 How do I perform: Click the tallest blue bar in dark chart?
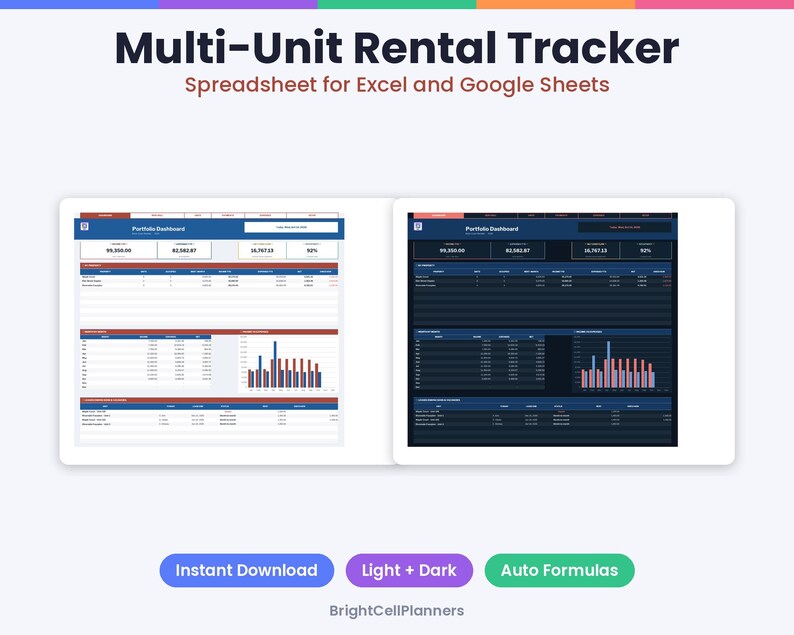point(609,365)
